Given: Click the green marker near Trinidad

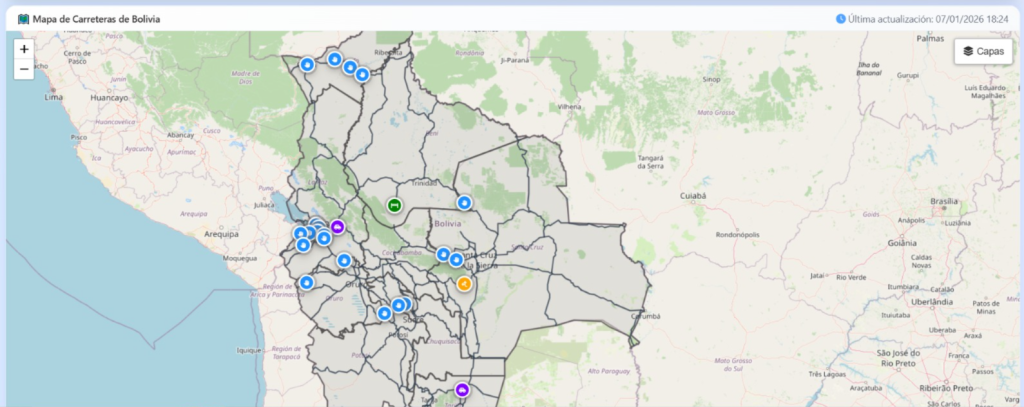Looking at the screenshot, I should pos(394,206).
